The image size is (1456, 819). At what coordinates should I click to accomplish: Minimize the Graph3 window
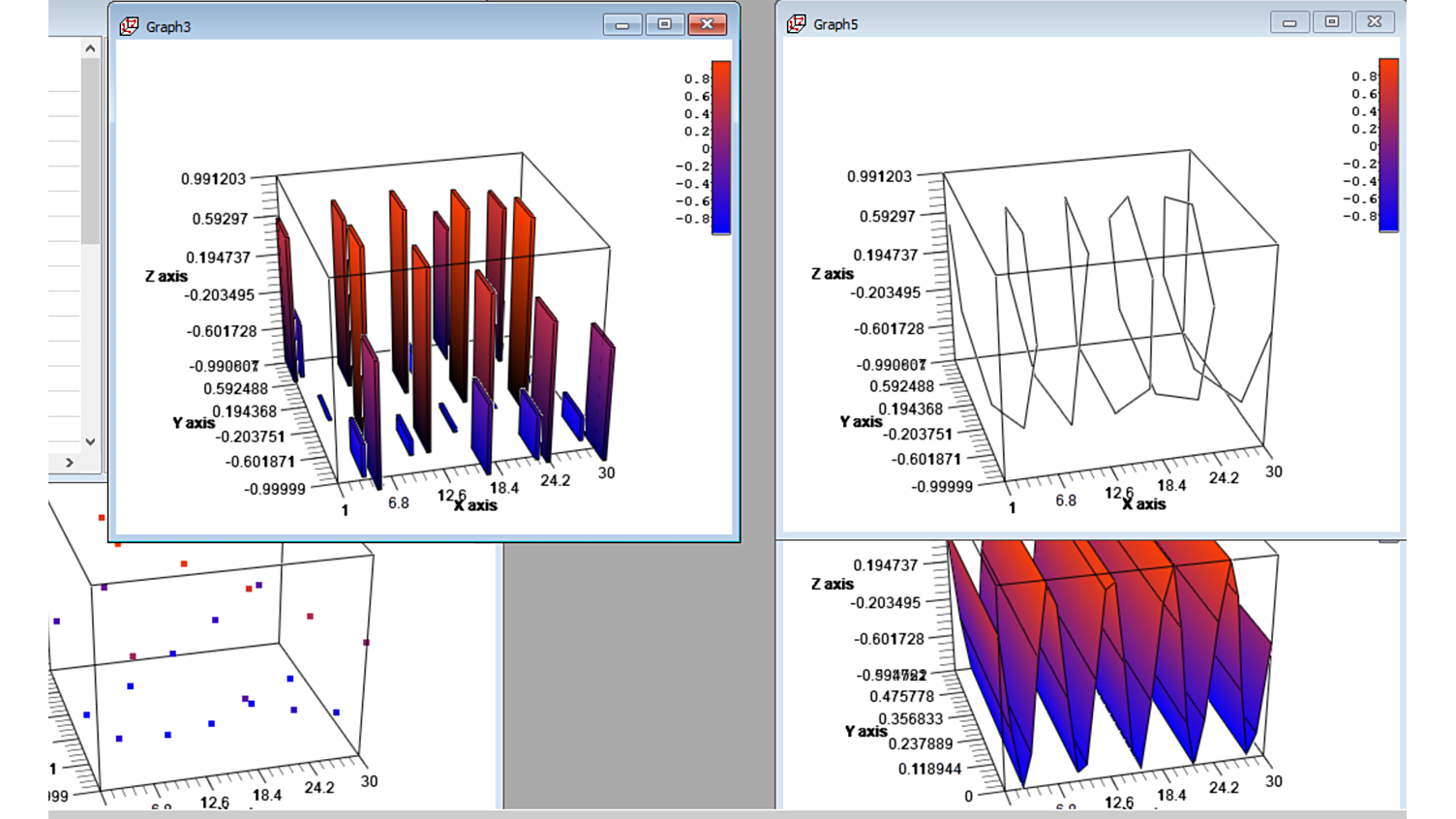(622, 24)
